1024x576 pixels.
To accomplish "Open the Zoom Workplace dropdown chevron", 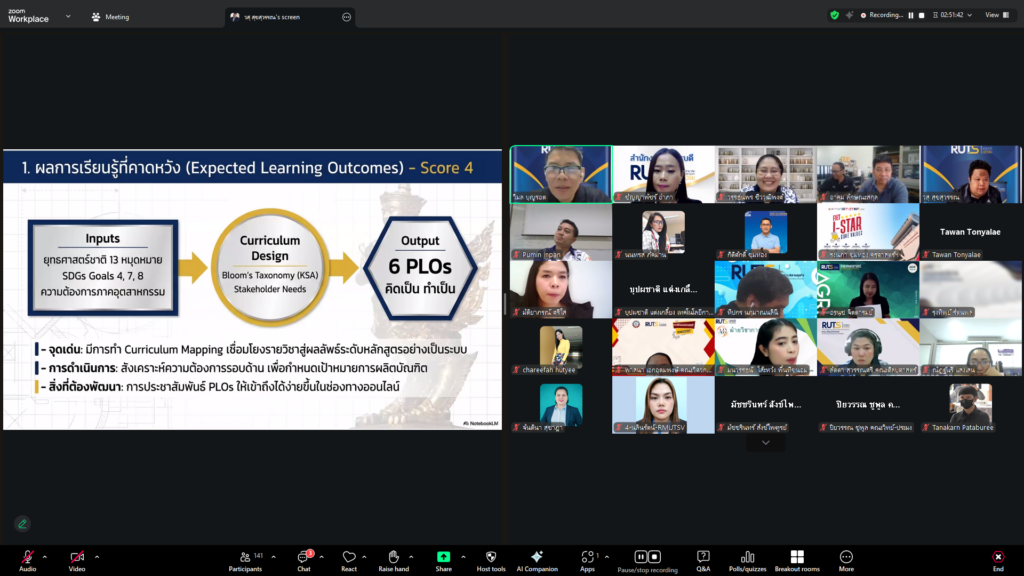I will point(68,16).
